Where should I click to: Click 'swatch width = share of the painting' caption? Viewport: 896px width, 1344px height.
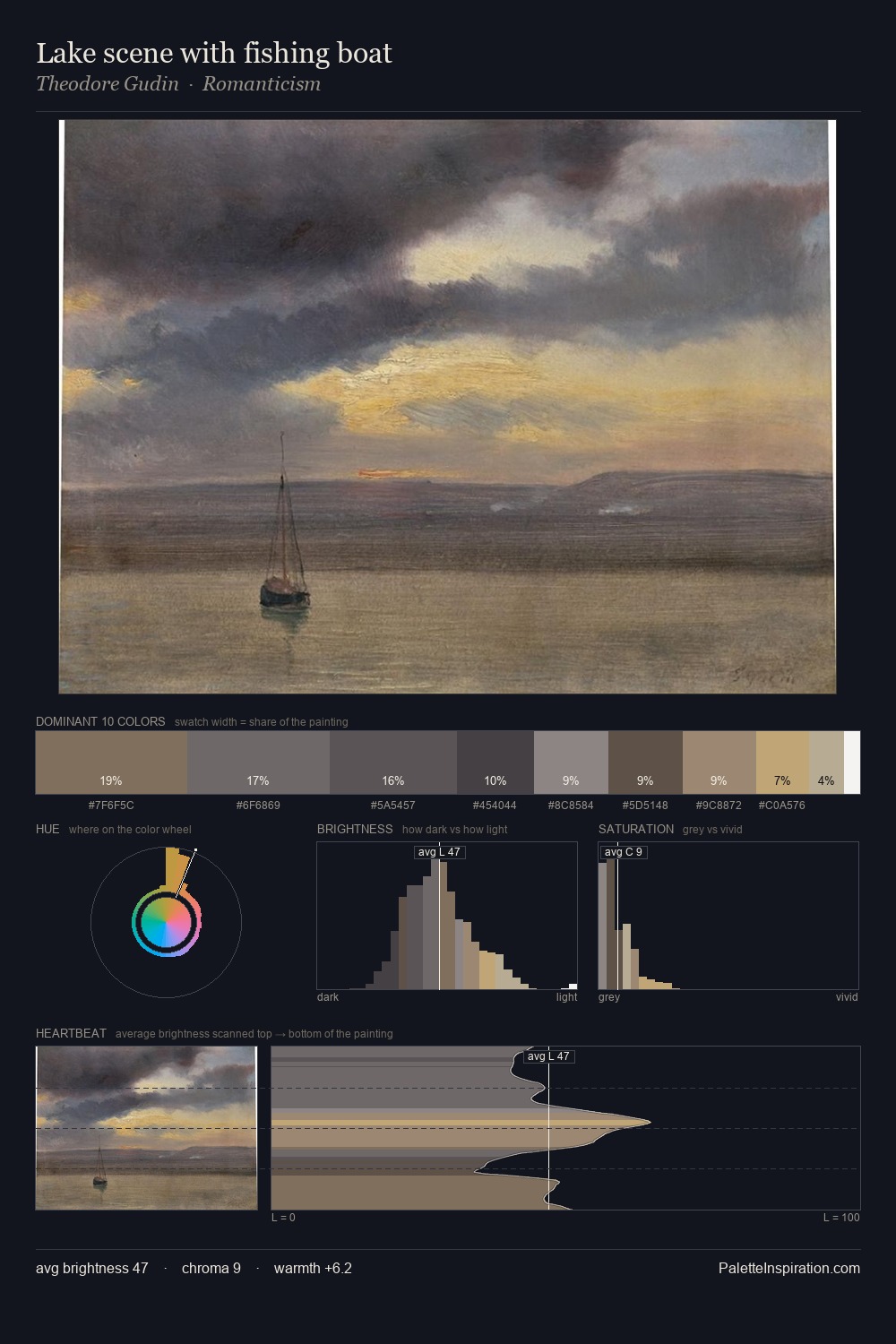[x=262, y=722]
